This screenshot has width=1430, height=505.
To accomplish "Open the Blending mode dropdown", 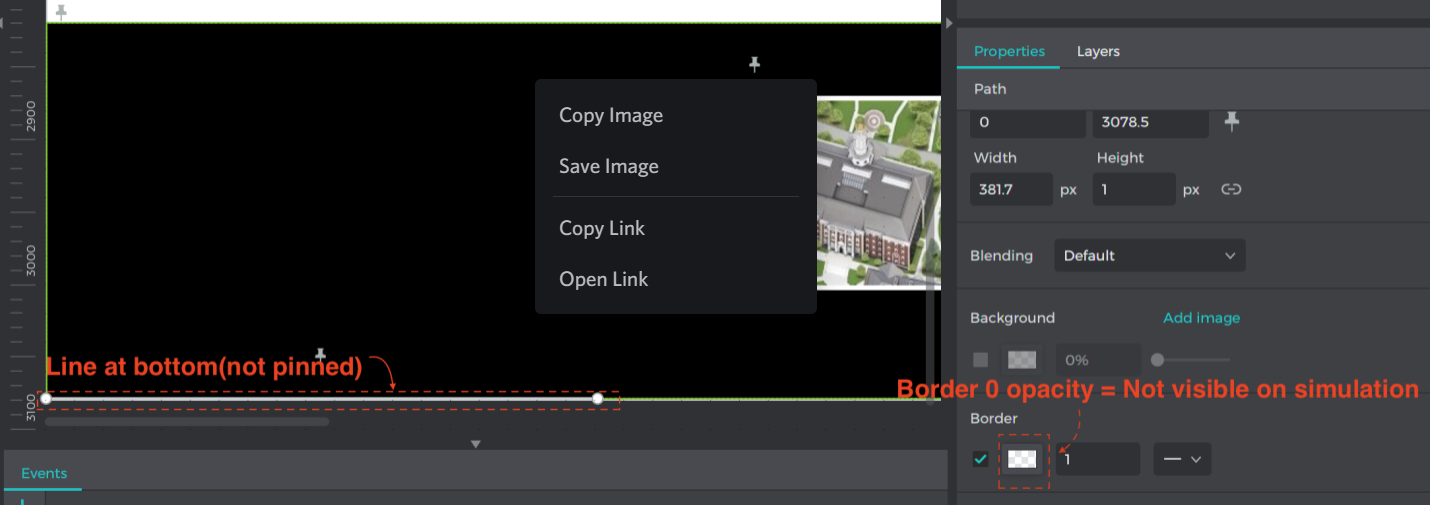I will (1149, 256).
